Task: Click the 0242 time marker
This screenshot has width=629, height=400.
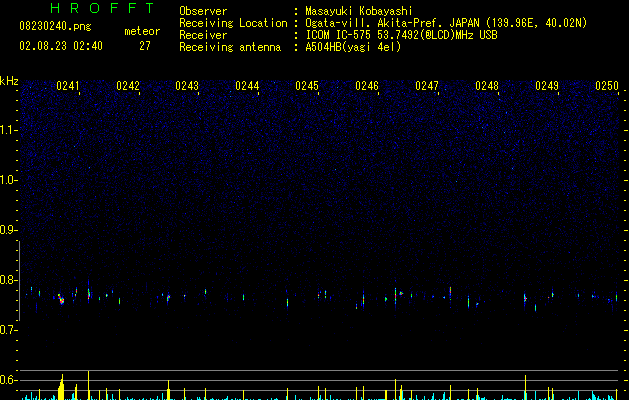Action: [x=128, y=86]
